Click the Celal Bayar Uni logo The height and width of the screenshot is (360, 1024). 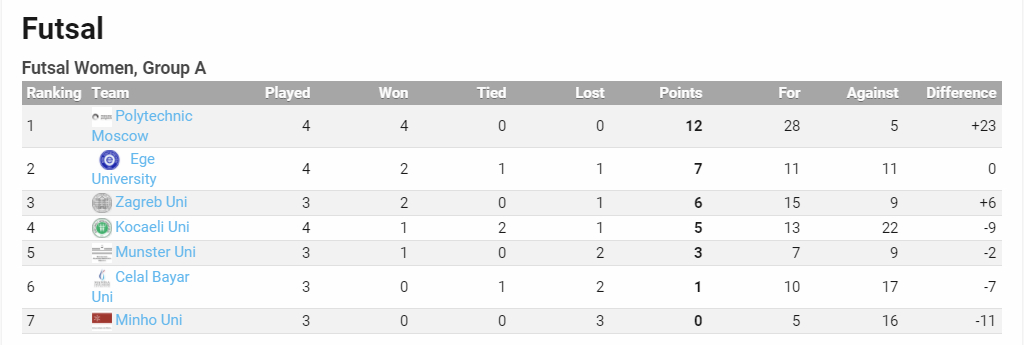(x=102, y=278)
